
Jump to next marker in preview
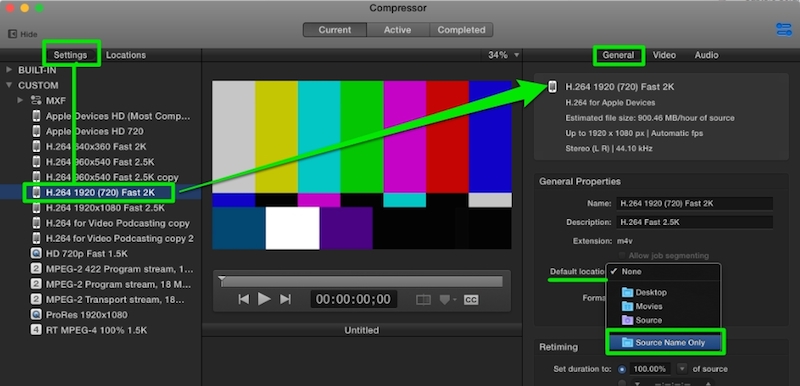[x=285, y=299]
